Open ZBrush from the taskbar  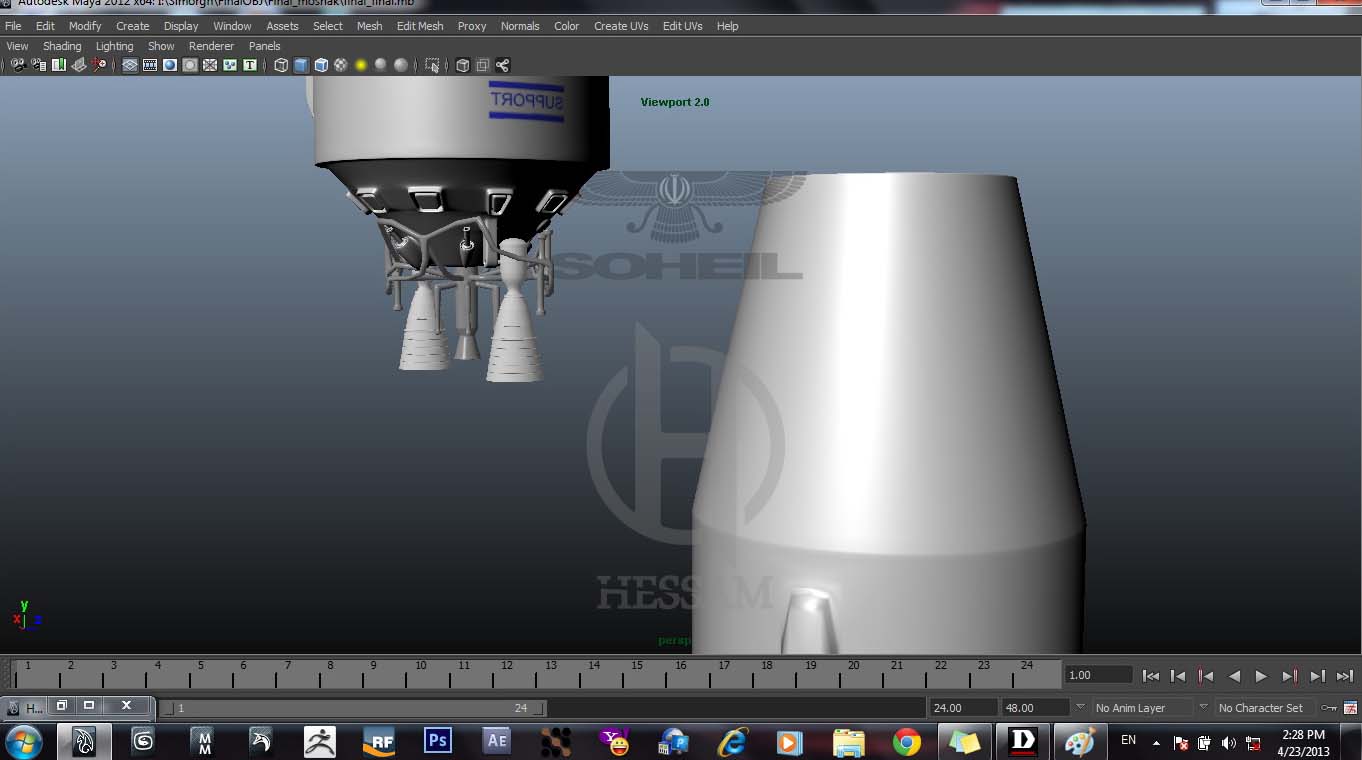[320, 741]
